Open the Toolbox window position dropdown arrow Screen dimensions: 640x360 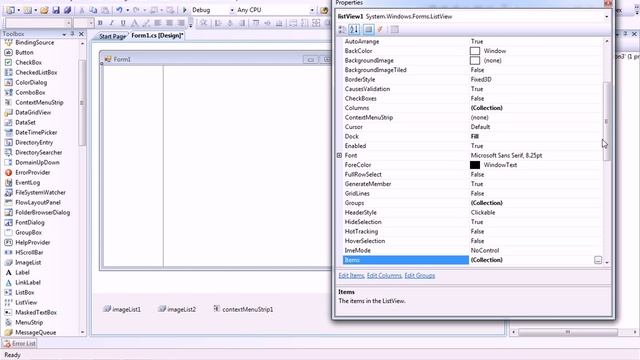(64, 34)
